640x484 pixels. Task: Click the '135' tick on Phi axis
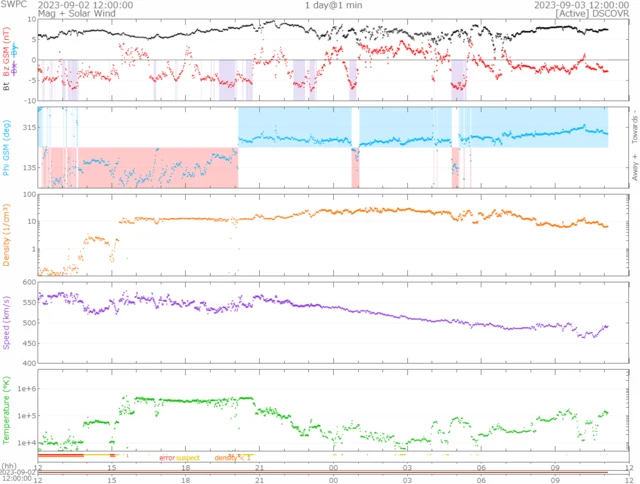click(30, 167)
